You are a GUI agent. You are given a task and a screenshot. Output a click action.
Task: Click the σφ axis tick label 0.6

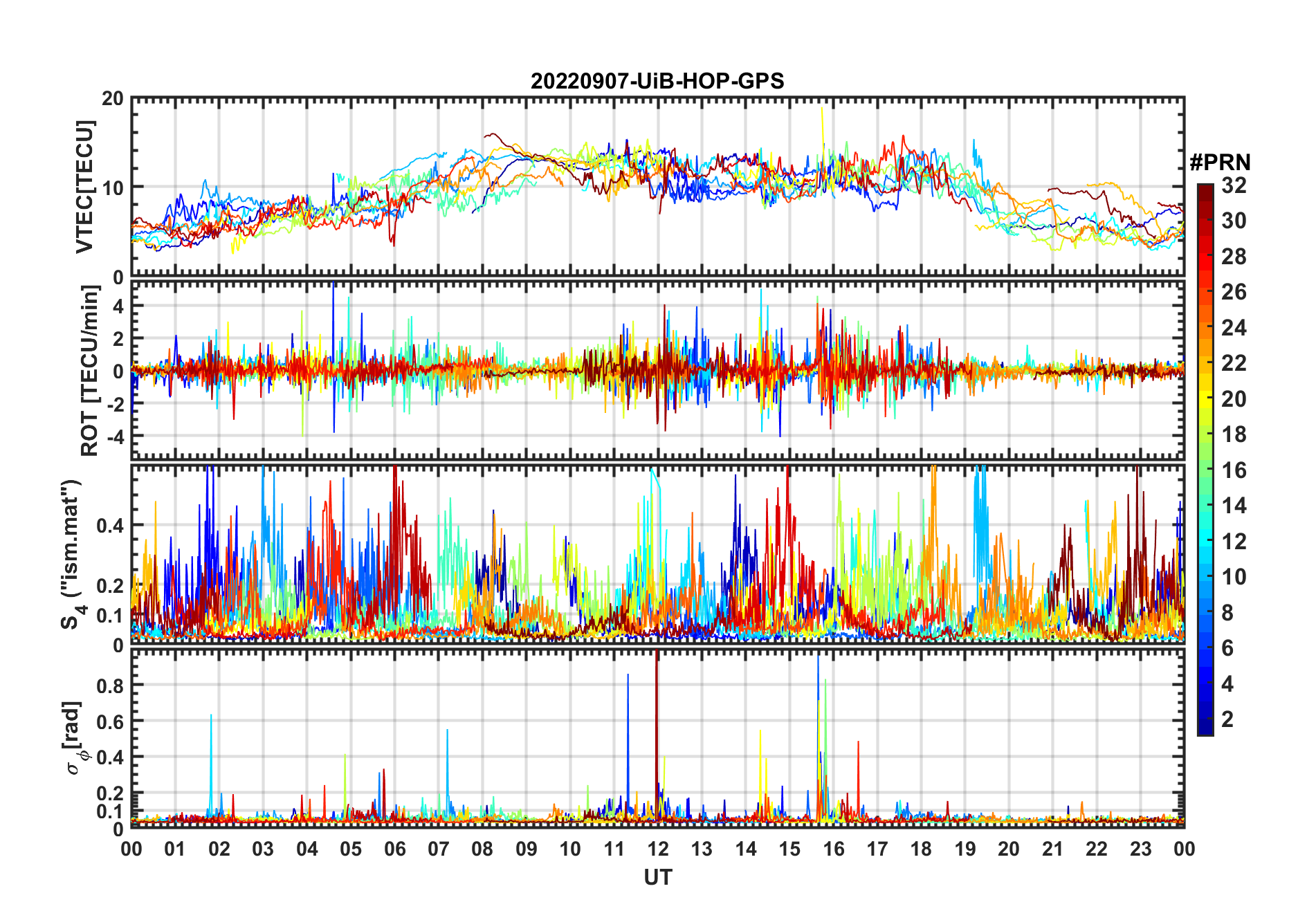[111, 721]
